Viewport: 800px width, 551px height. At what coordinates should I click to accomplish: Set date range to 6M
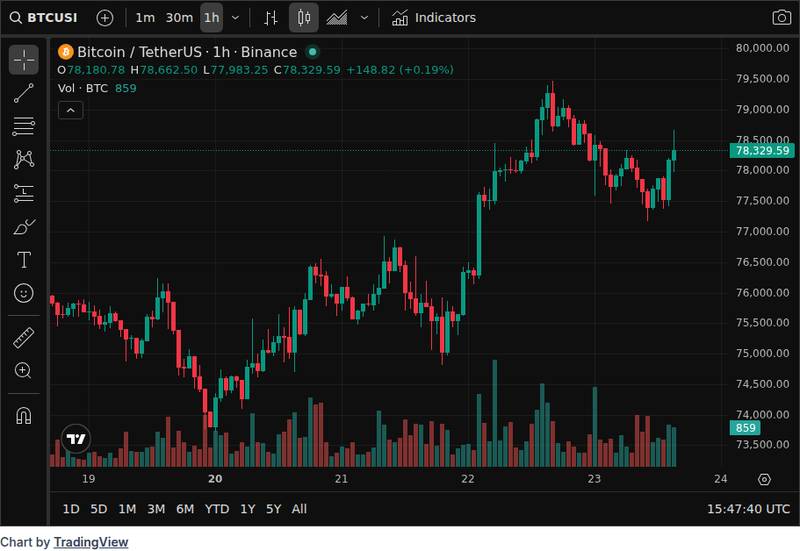point(185,509)
